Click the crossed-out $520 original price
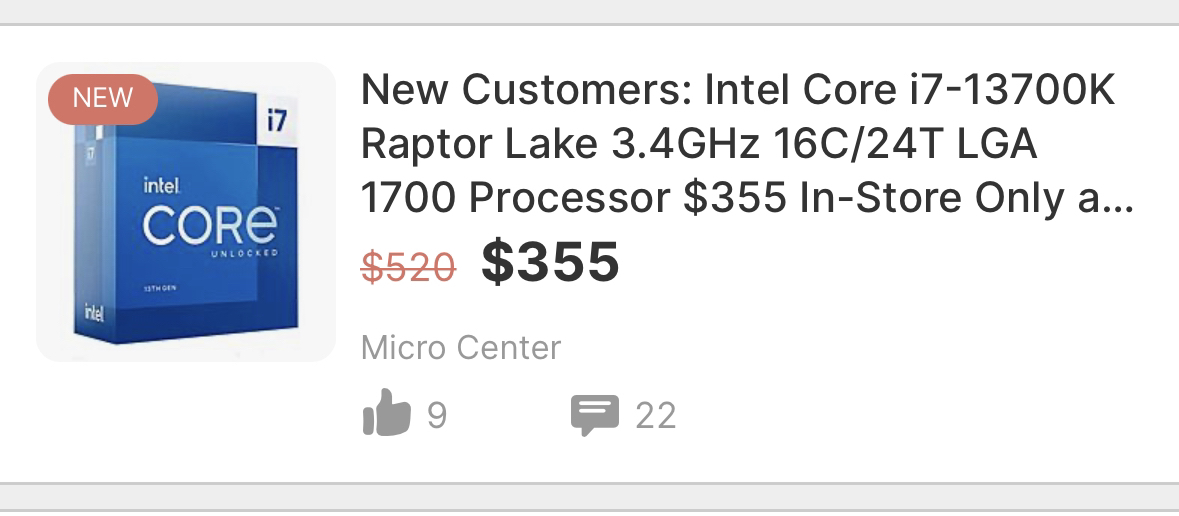This screenshot has height=516, width=1179. tap(408, 267)
